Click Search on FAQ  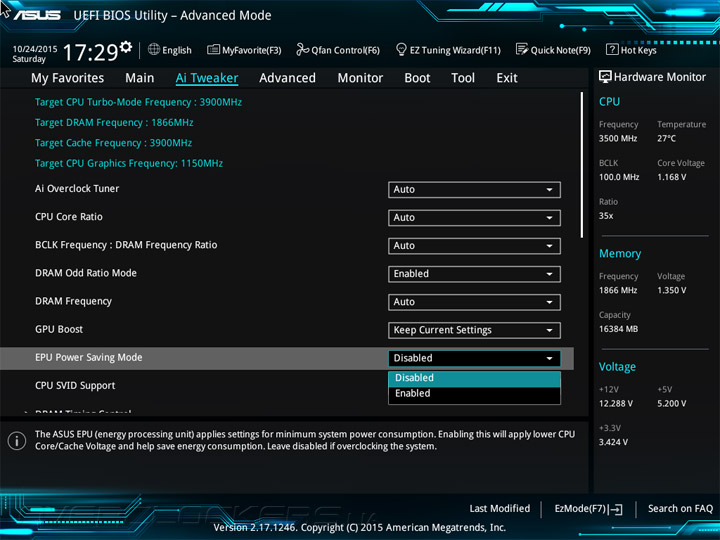(x=680, y=508)
